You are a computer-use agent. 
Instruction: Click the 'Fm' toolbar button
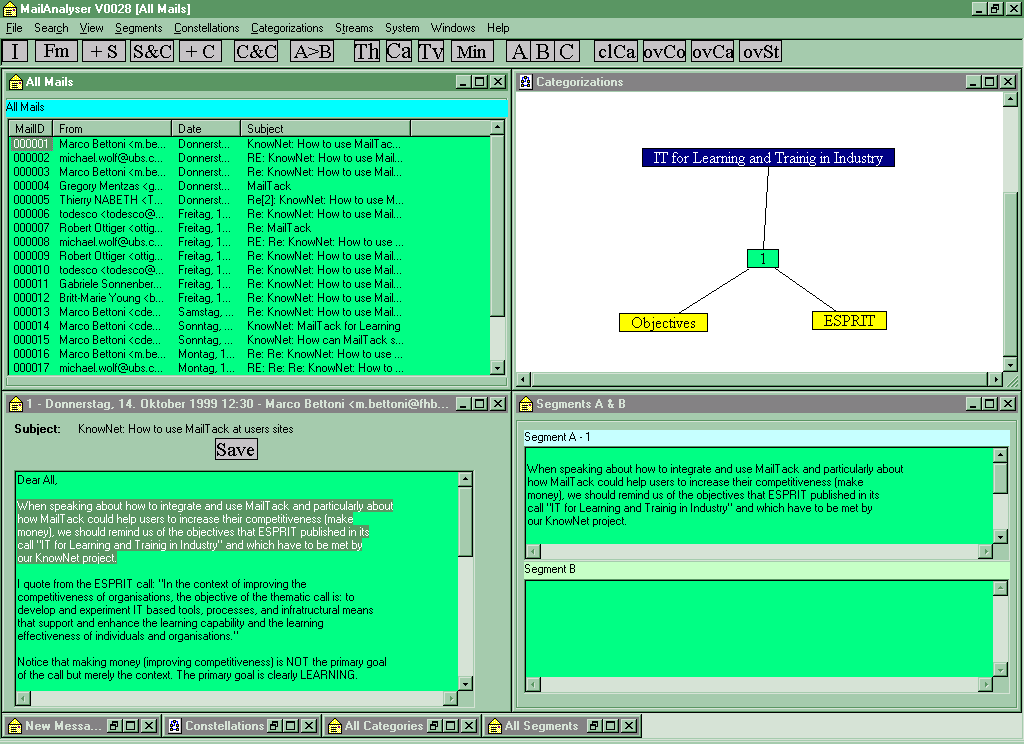coord(56,51)
